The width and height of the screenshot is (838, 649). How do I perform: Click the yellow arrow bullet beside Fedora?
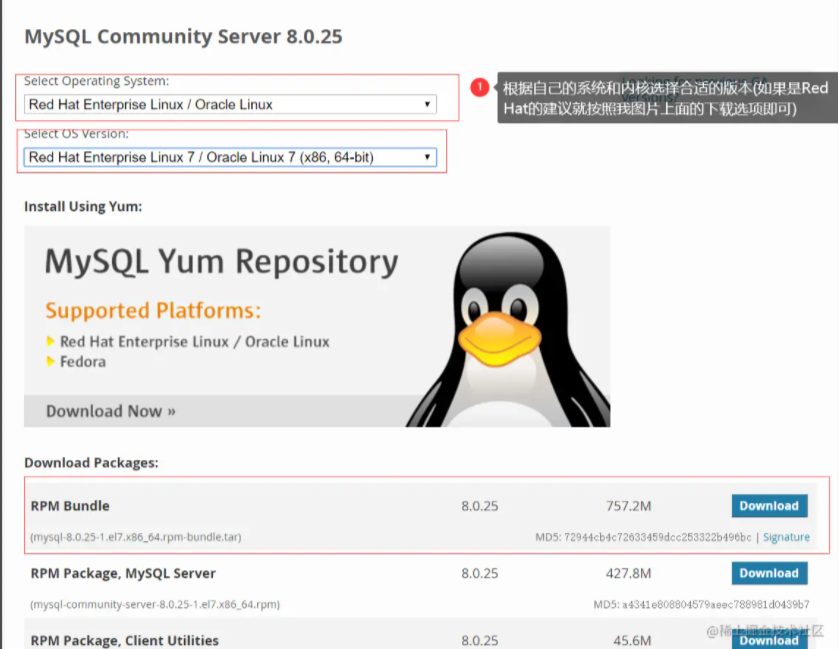51,361
